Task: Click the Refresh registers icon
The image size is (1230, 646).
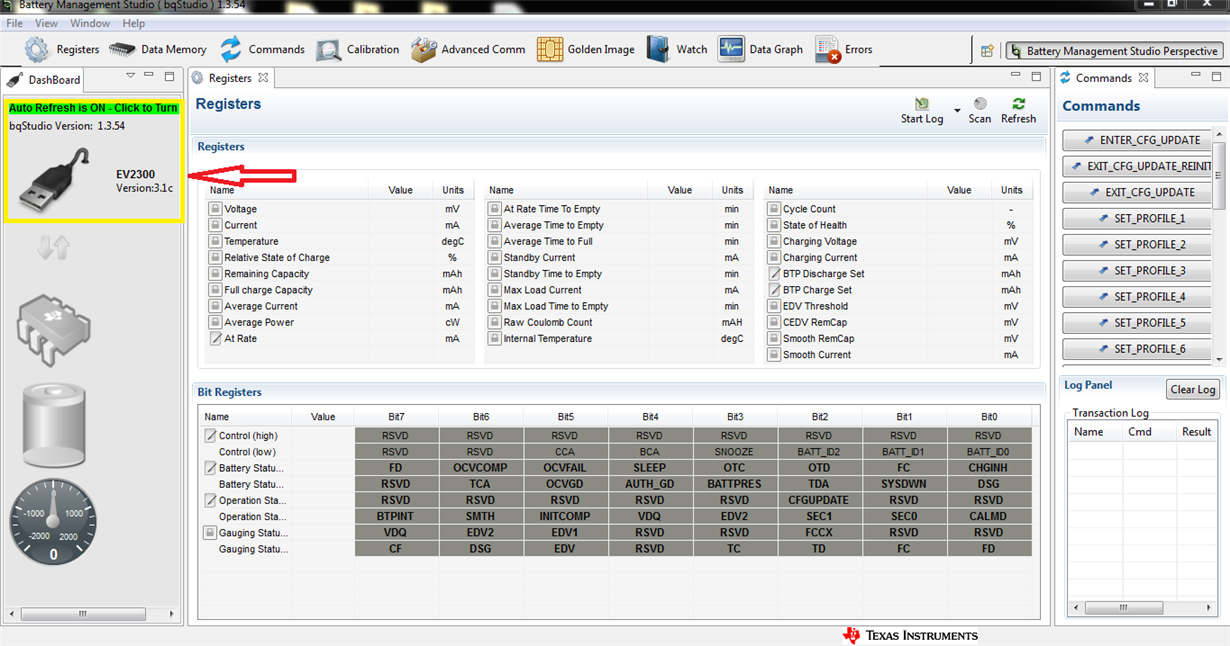Action: [1018, 103]
